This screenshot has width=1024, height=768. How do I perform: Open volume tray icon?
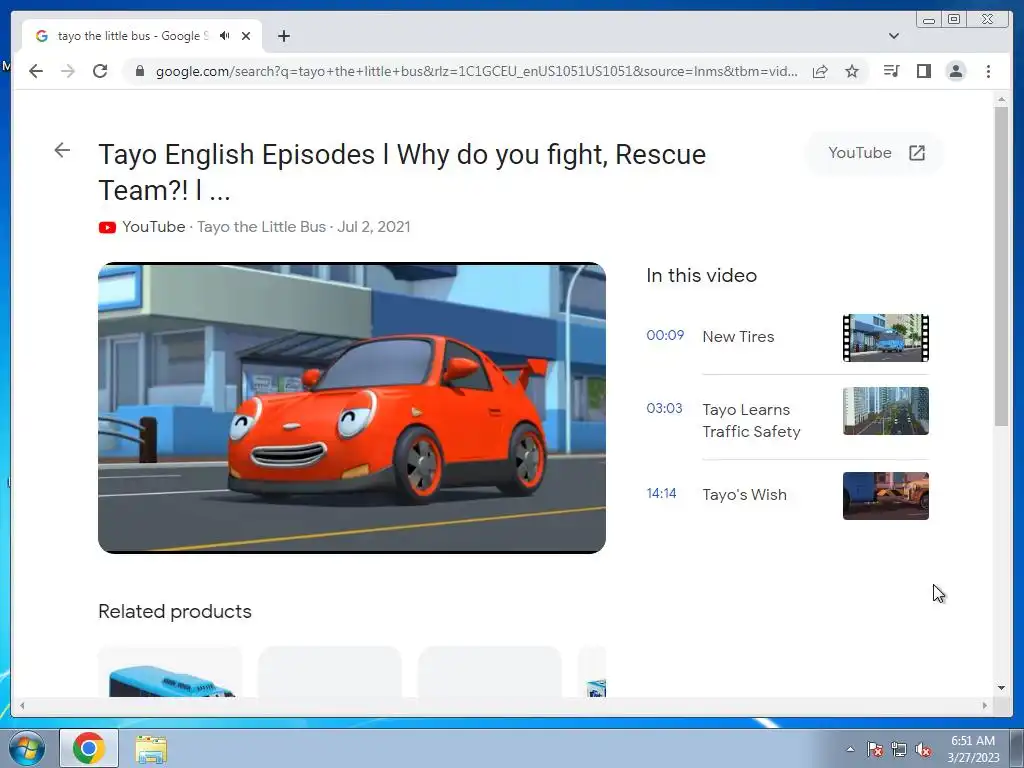pos(923,749)
